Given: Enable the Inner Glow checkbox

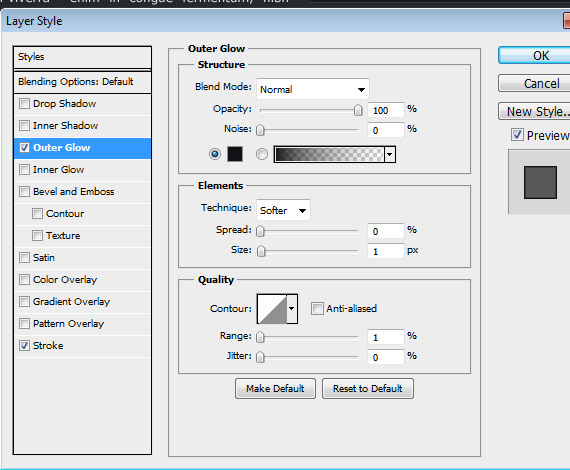Looking at the screenshot, I should 24,170.
